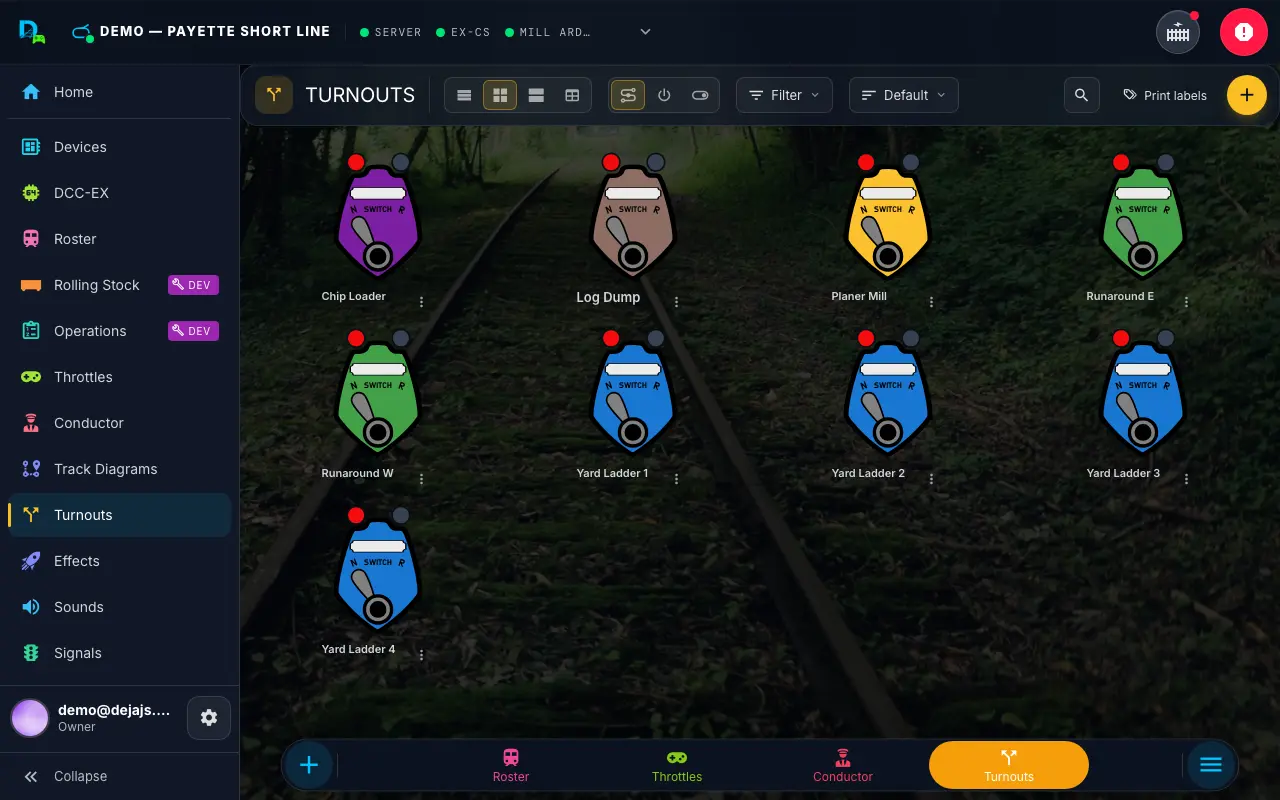Select the grid card view layout
This screenshot has width=1280, height=800.
[x=500, y=95]
